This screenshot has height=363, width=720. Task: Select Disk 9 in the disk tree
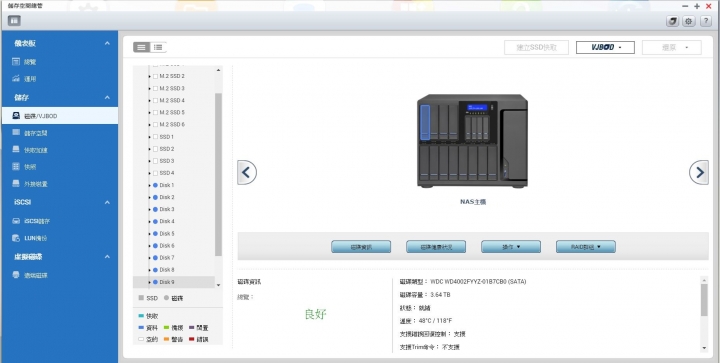click(167, 282)
